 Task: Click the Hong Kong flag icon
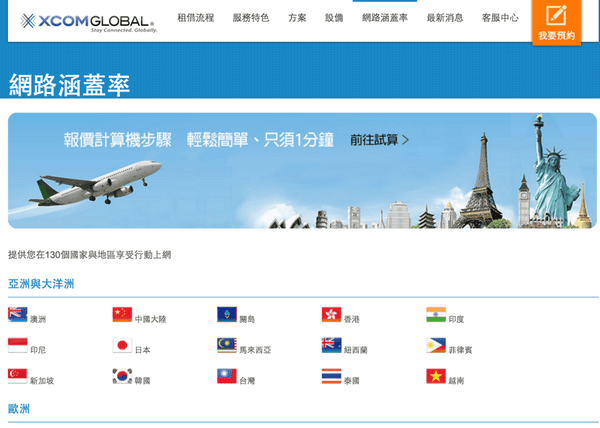point(331,315)
